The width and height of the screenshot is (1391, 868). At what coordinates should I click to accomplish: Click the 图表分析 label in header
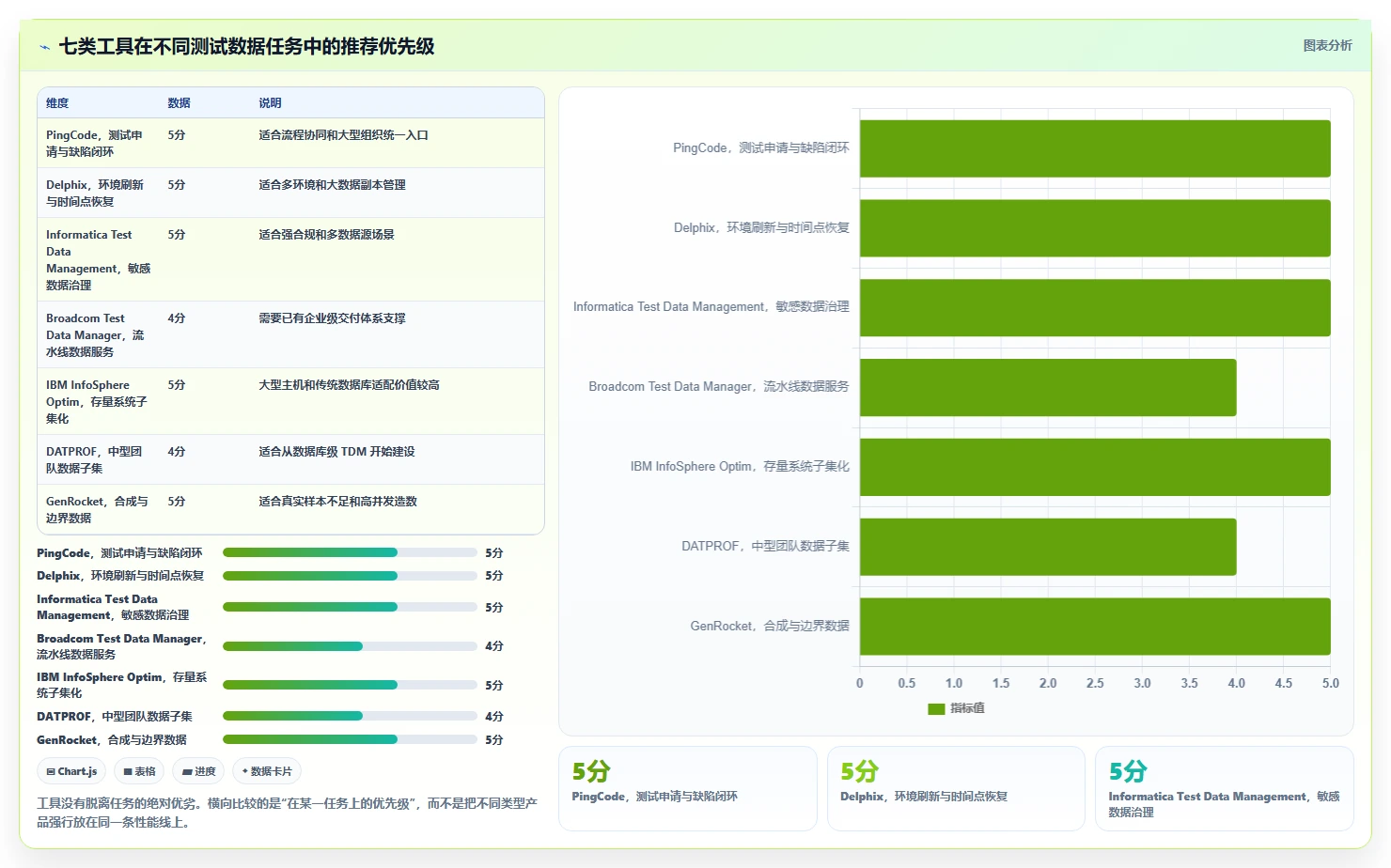(x=1327, y=45)
